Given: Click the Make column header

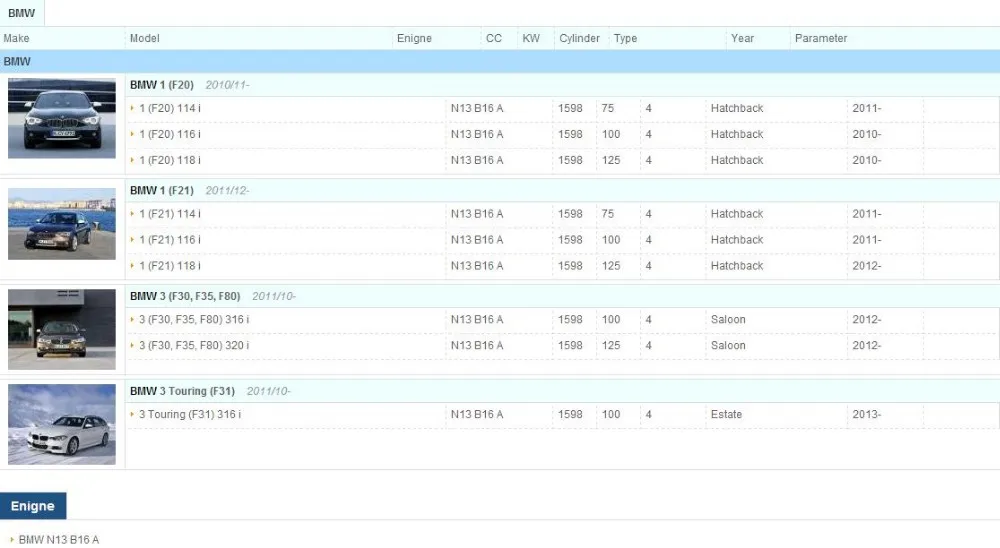Looking at the screenshot, I should click(17, 38).
